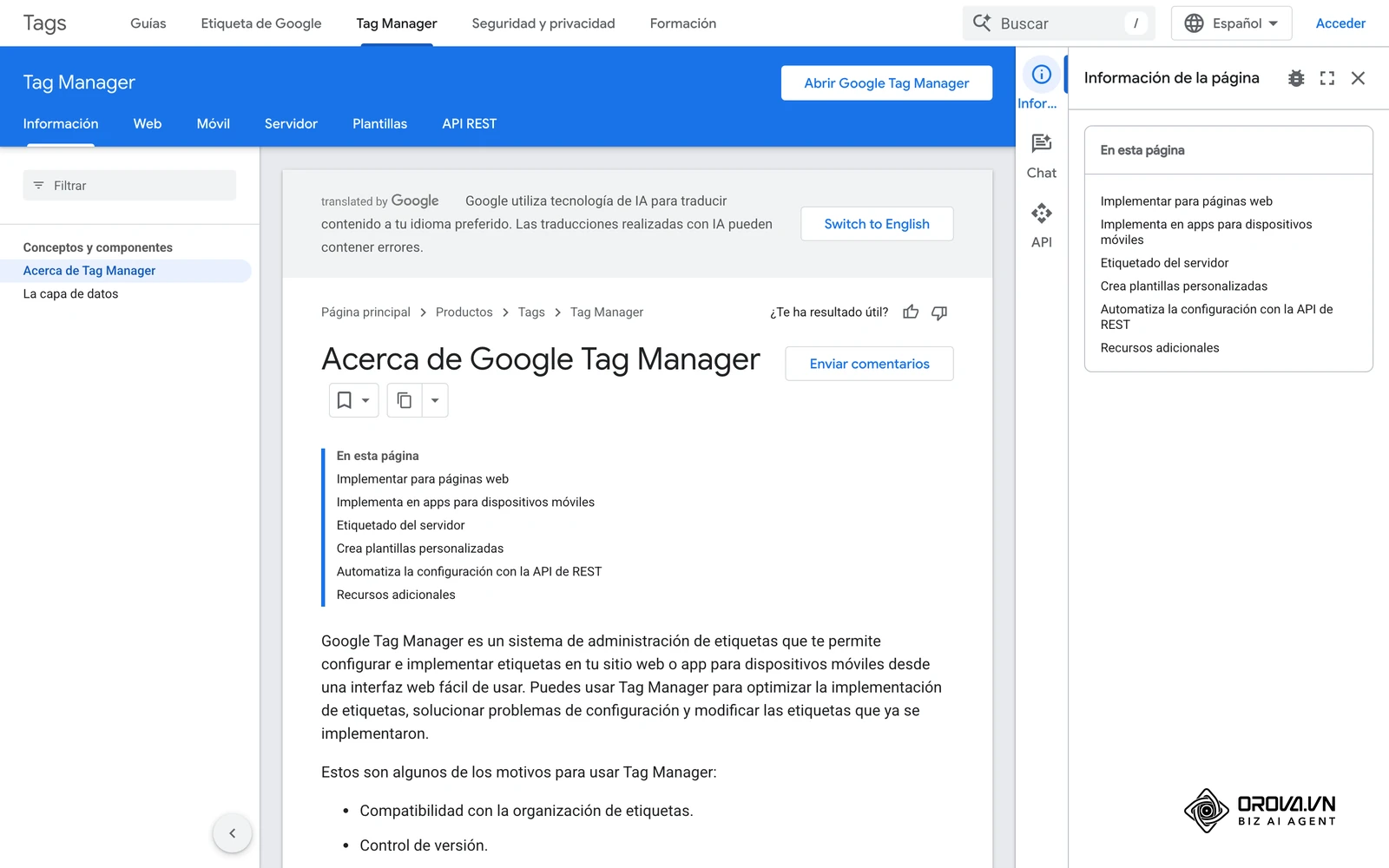The image size is (1389, 868).
Task: Go to the Formación tab
Action: 683,23
